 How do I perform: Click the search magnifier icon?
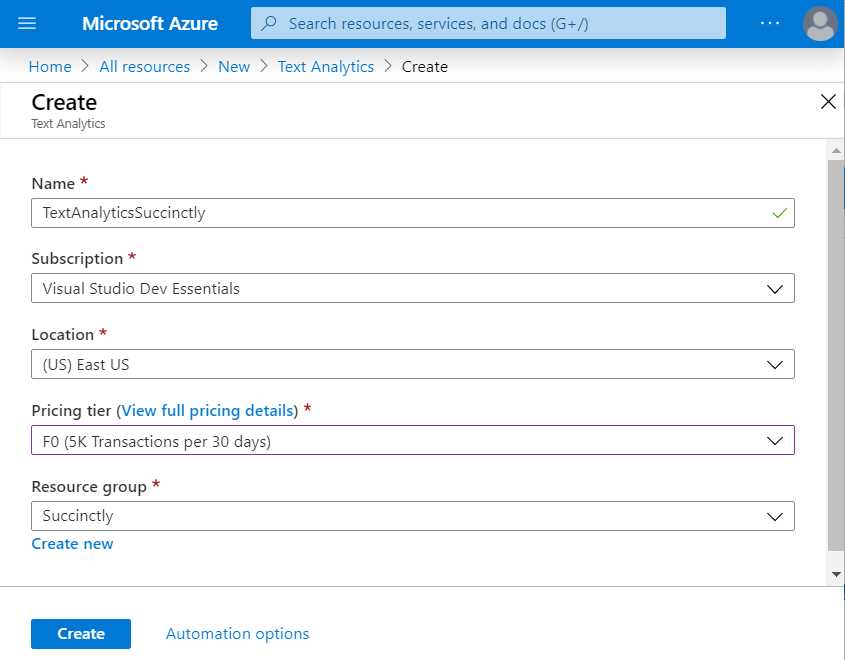tap(267, 23)
